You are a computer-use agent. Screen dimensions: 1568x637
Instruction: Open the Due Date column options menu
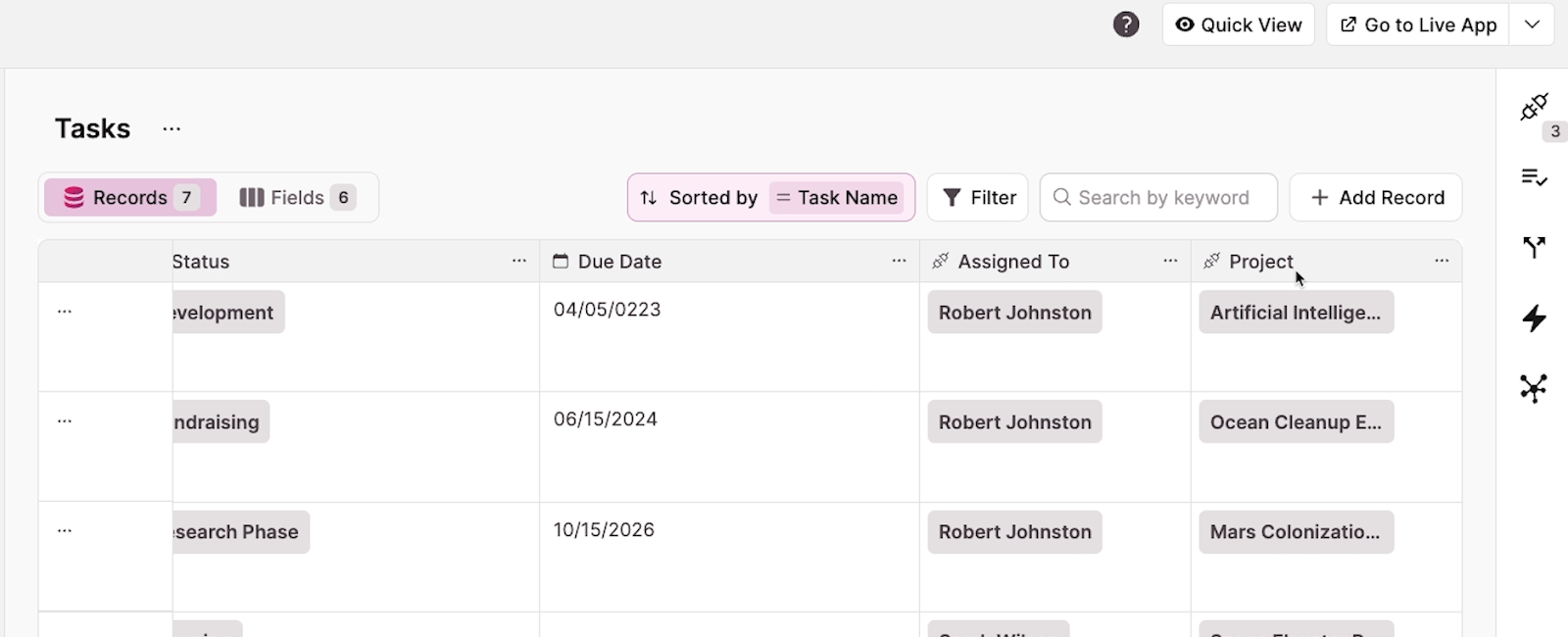[x=899, y=261]
